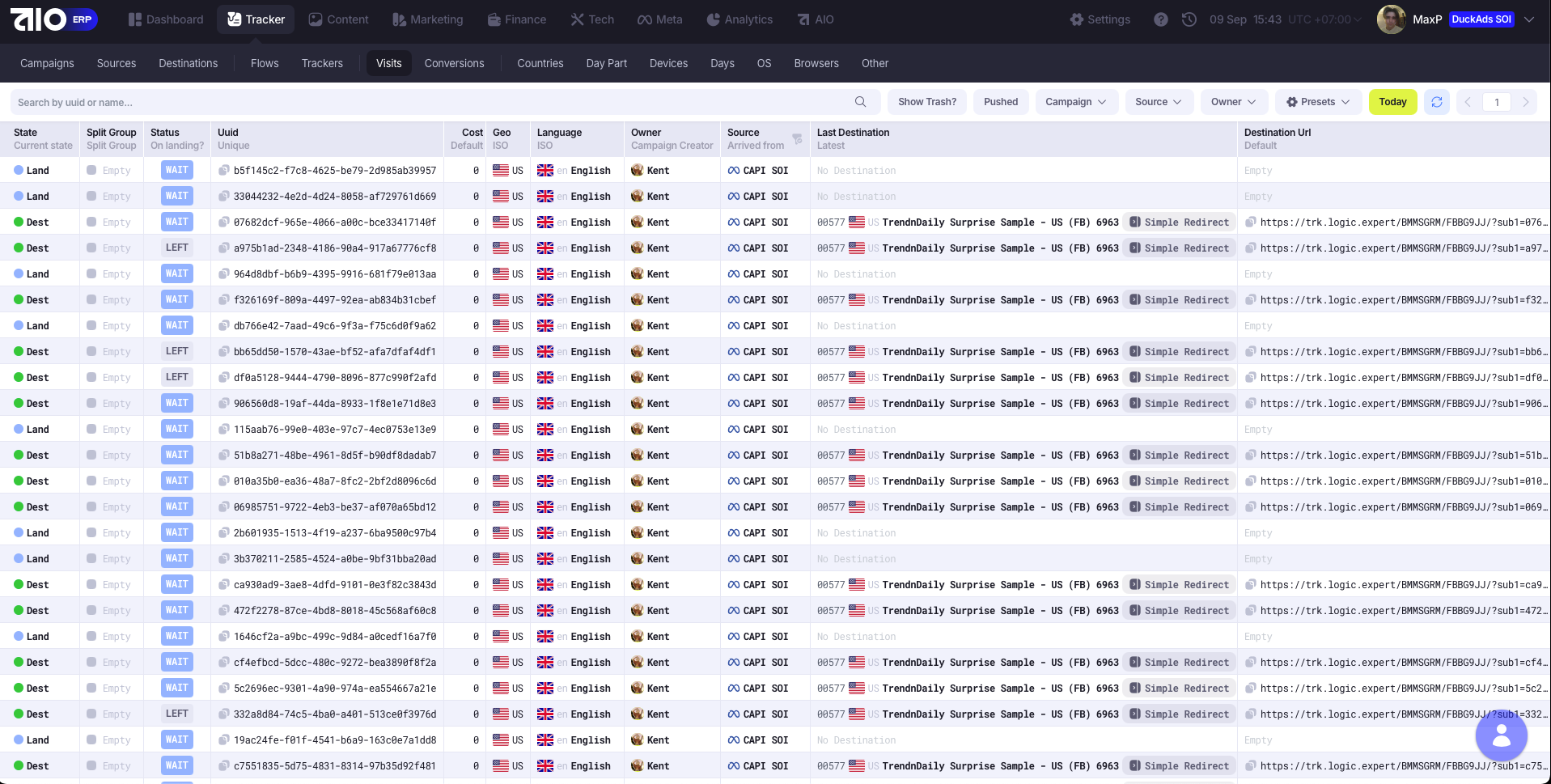Toggle Split Group box in row f326169f

pyautogui.click(x=91, y=300)
